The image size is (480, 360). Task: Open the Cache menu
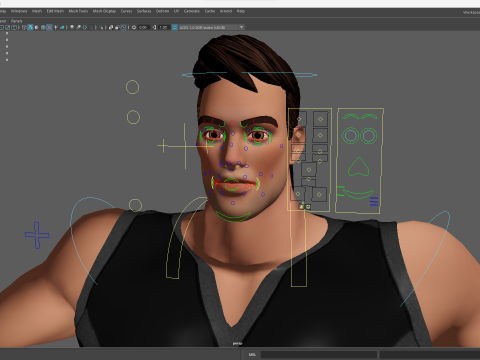tap(210, 11)
